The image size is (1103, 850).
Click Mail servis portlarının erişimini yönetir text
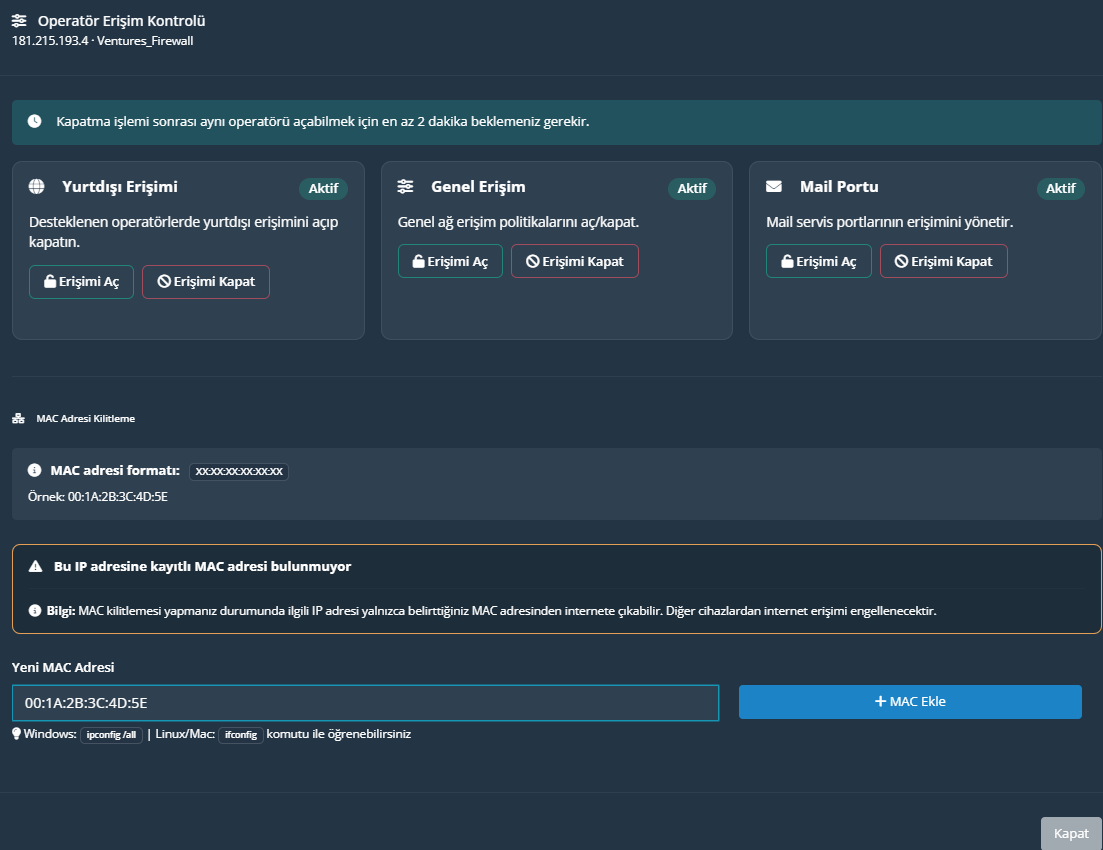point(890,222)
